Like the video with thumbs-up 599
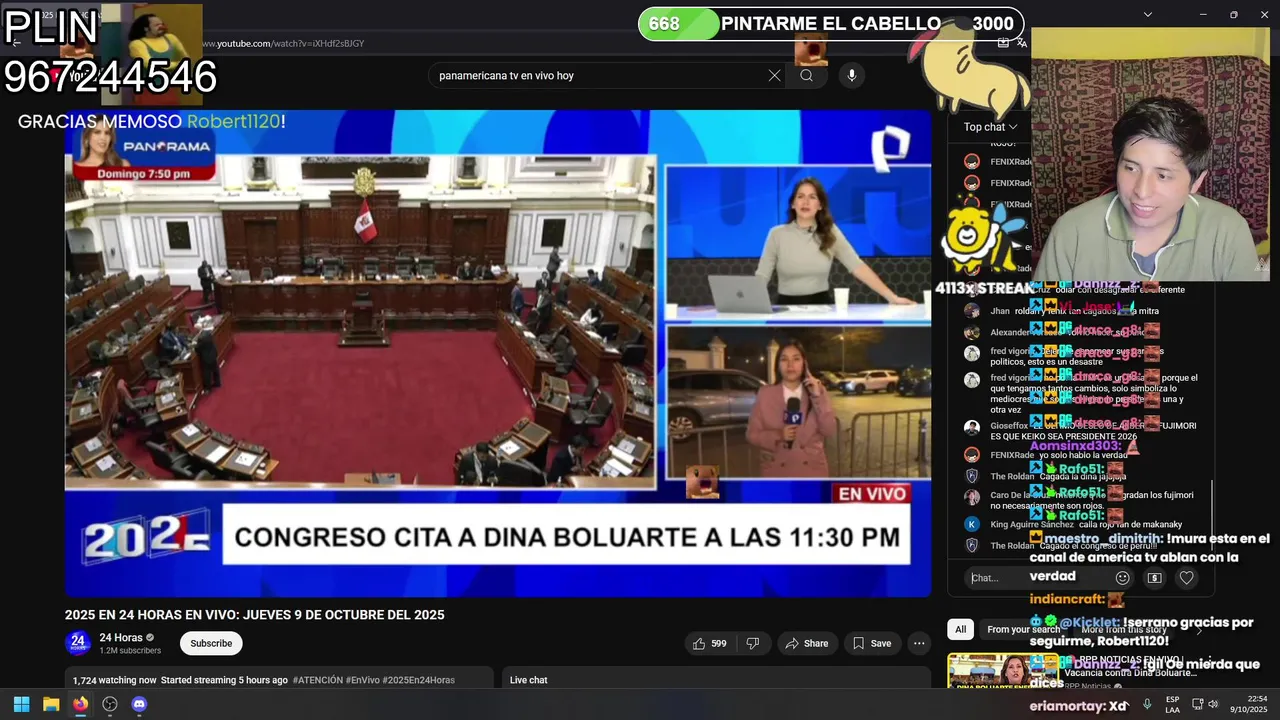1280x720 pixels. coord(710,643)
